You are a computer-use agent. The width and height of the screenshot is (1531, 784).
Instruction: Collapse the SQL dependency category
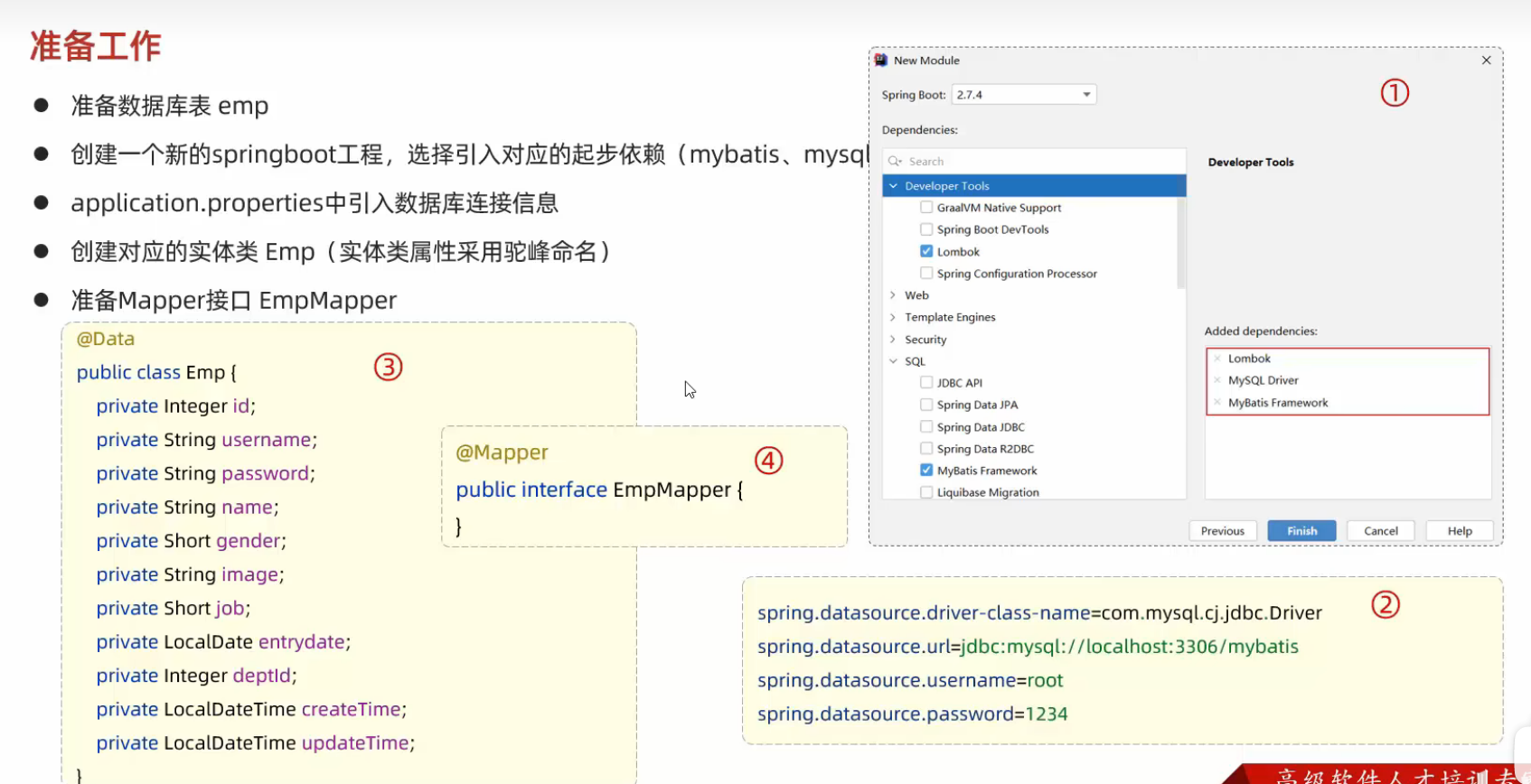click(893, 361)
